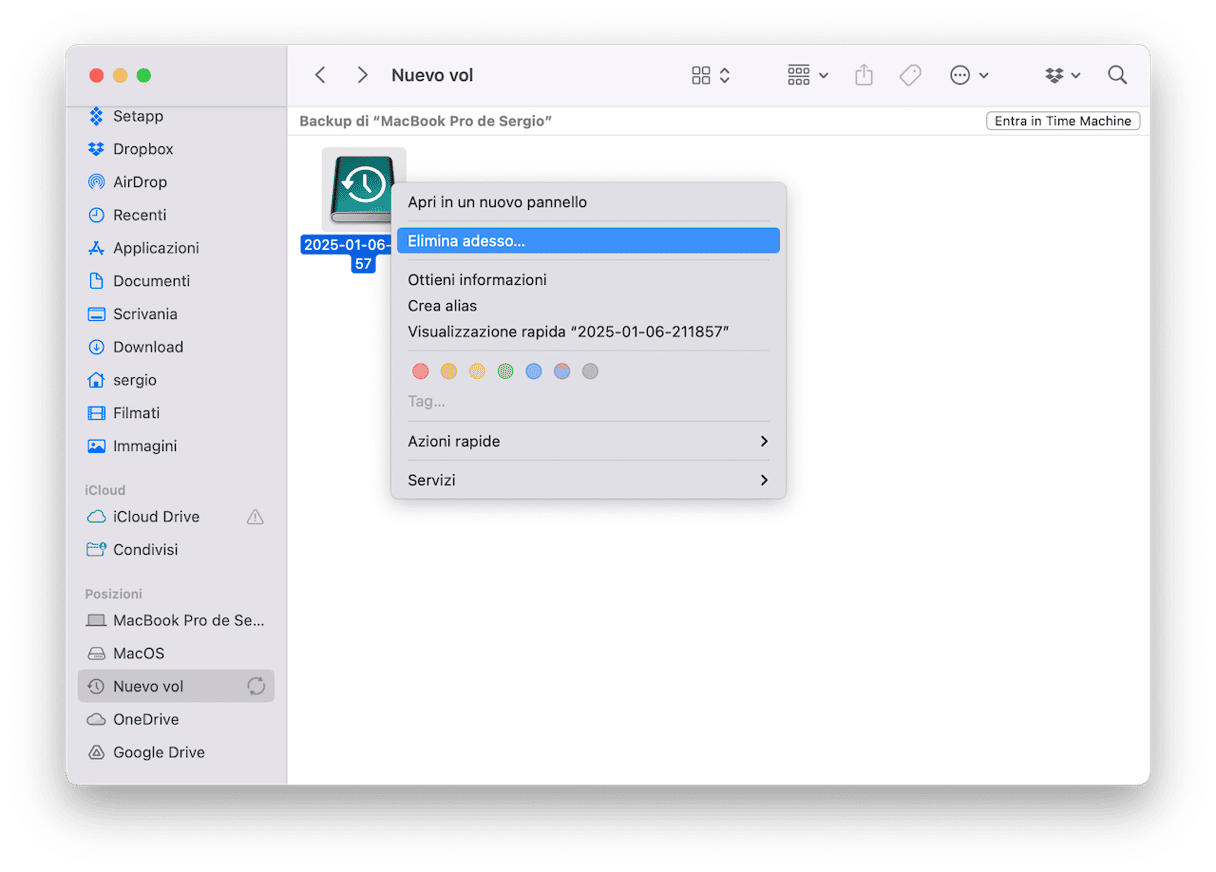1216x872 pixels.
Task: Open the Dropbox toolbar dropdown
Action: pyautogui.click(x=1062, y=75)
